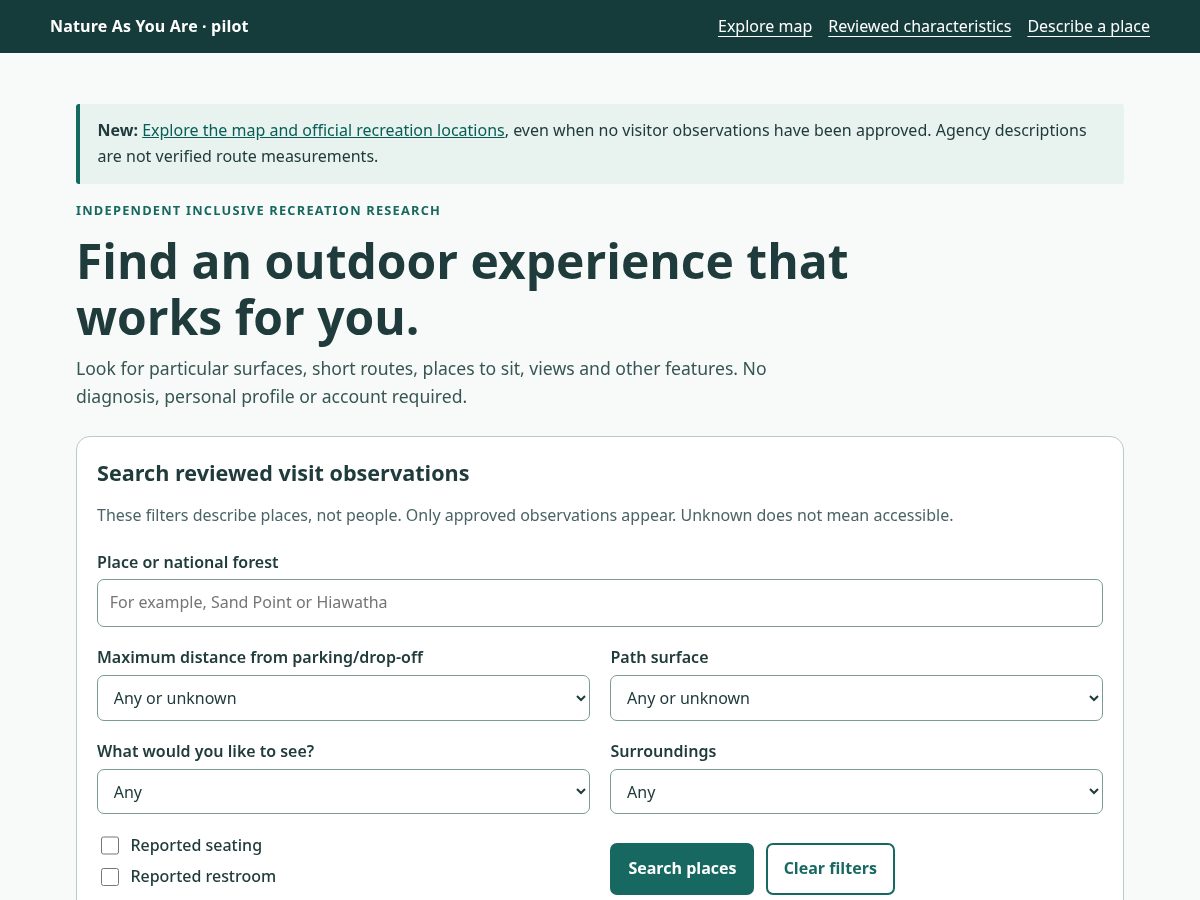The width and height of the screenshot is (1200, 900).
Task: Click the main Find an outdoor experience heading
Action: (x=462, y=290)
